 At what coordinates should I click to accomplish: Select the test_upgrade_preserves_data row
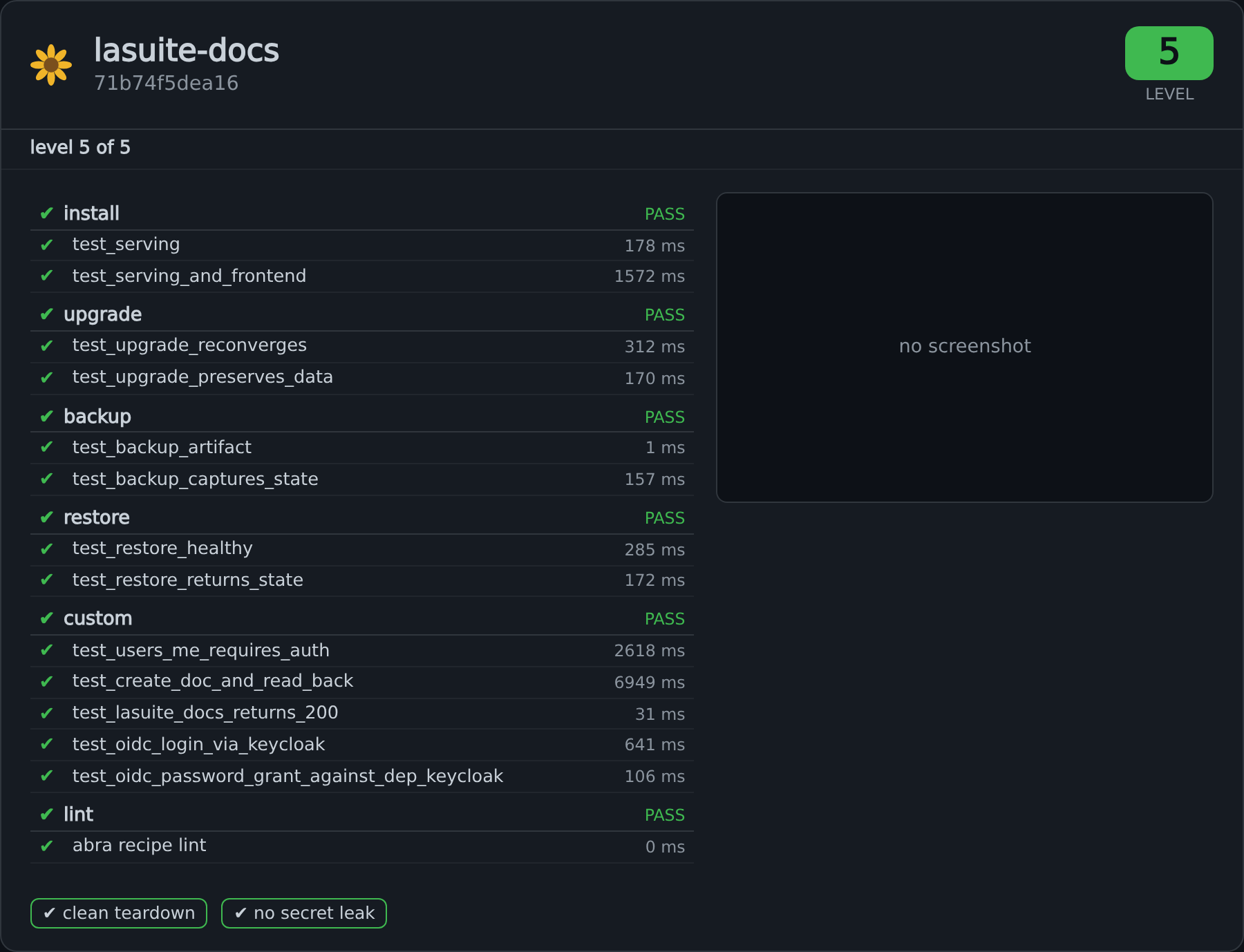click(362, 378)
